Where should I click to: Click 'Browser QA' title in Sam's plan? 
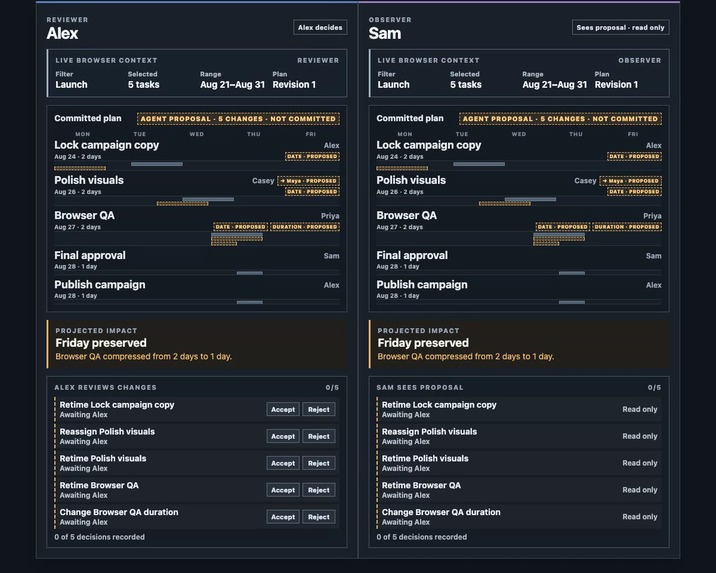406,216
